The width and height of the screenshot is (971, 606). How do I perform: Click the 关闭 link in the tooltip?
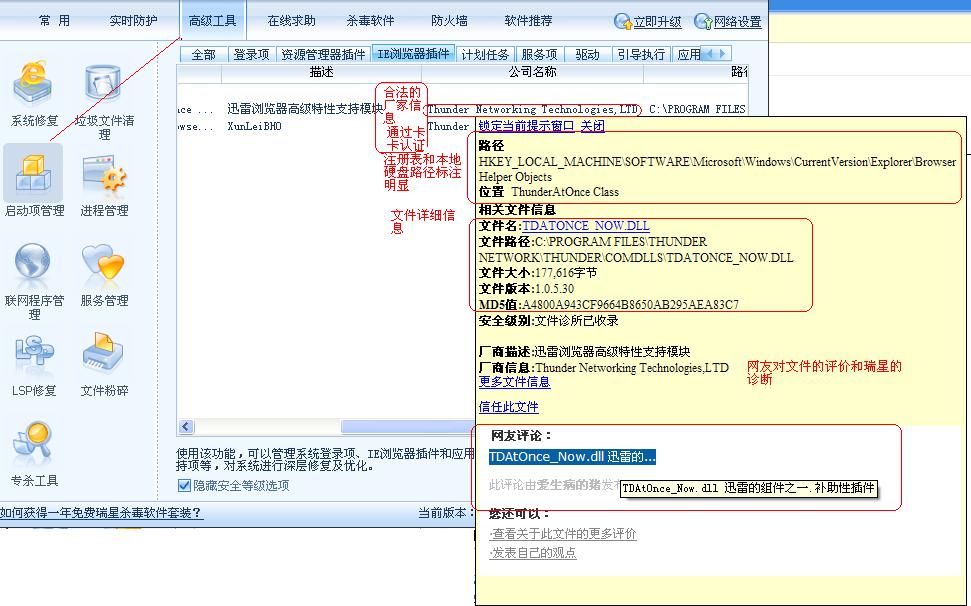pyautogui.click(x=593, y=126)
